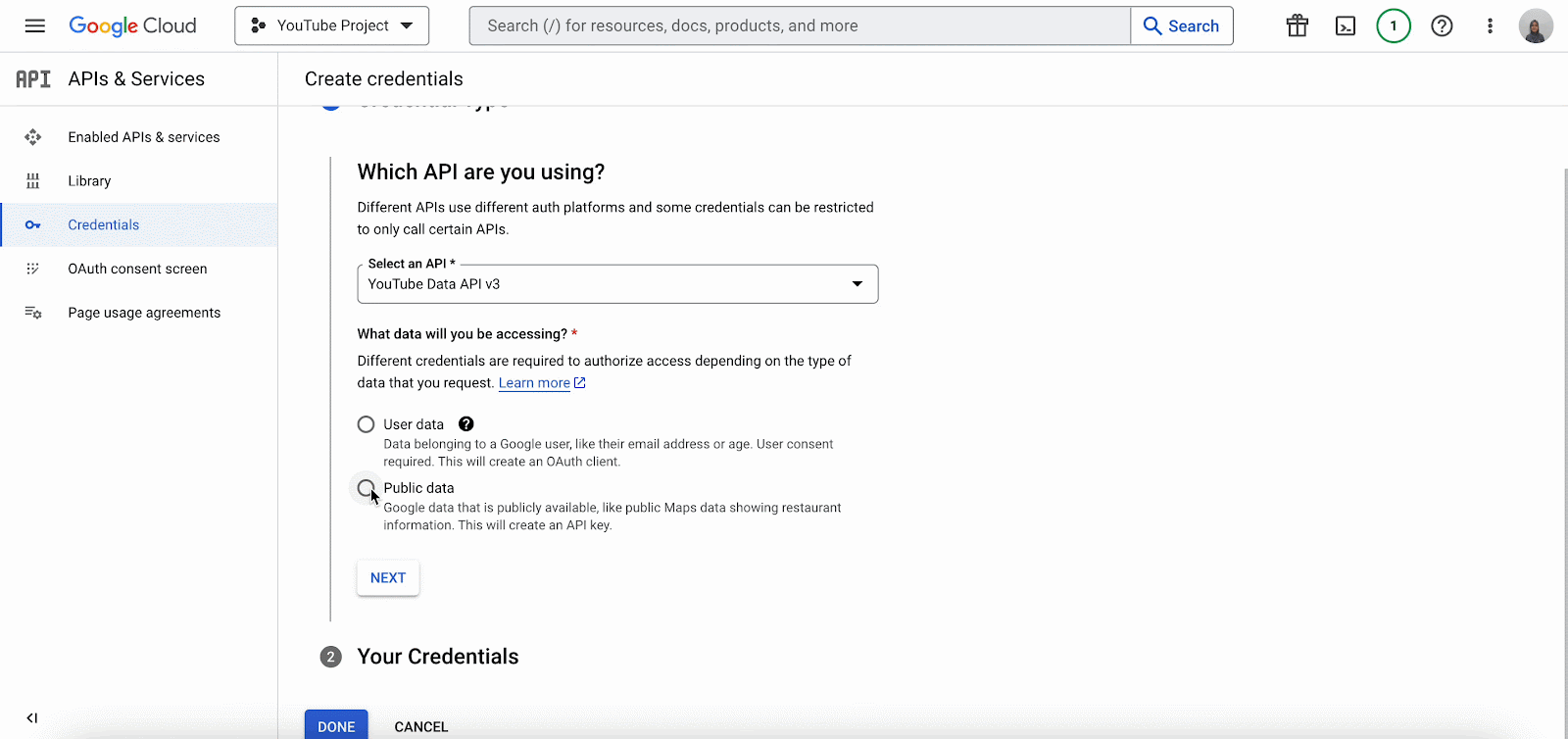Click the User data help tooltip icon
This screenshot has width=1568, height=739.
click(x=466, y=424)
